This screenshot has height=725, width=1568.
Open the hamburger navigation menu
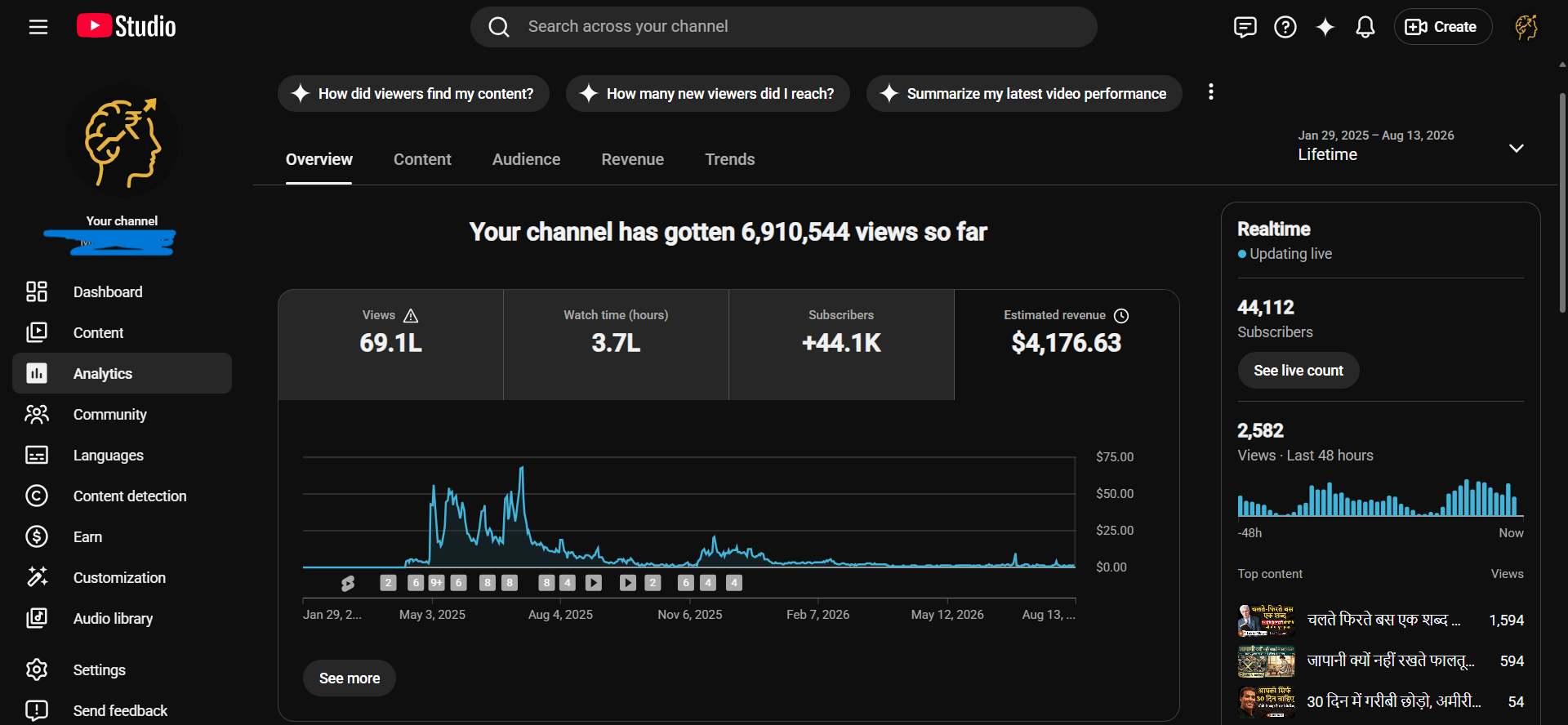(38, 27)
